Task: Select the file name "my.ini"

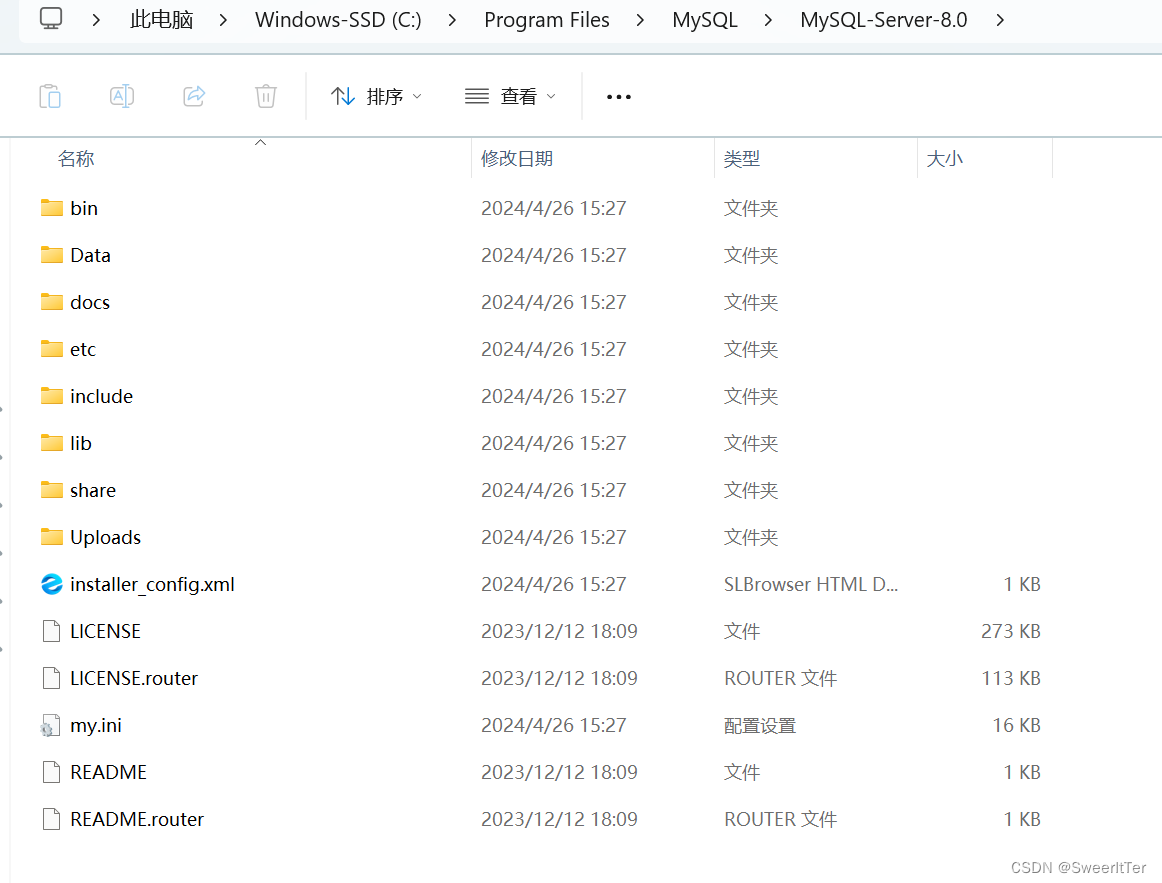Action: click(96, 725)
